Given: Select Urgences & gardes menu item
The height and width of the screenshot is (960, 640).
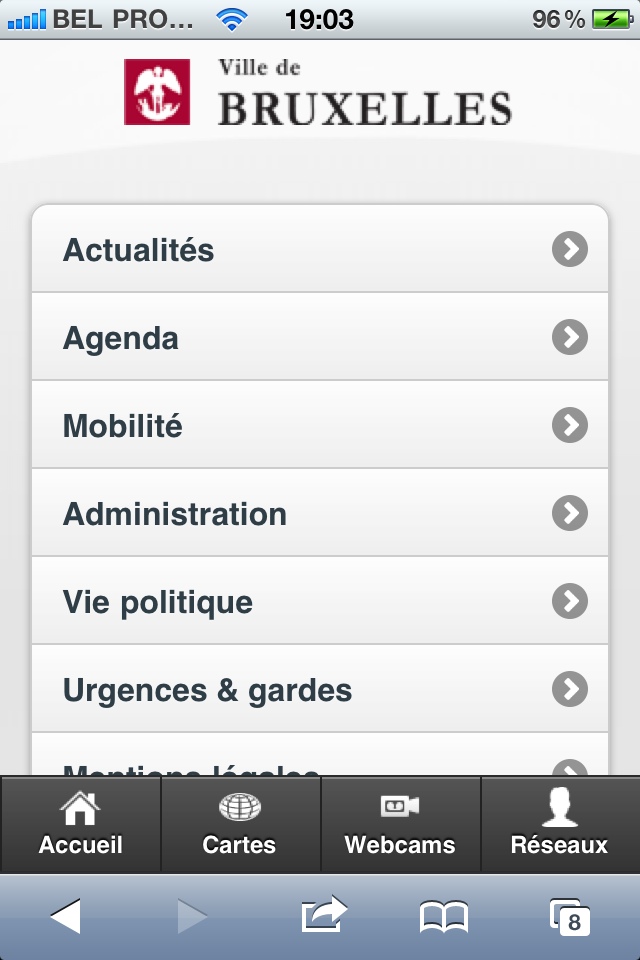Looking at the screenshot, I should pyautogui.click(x=320, y=689).
